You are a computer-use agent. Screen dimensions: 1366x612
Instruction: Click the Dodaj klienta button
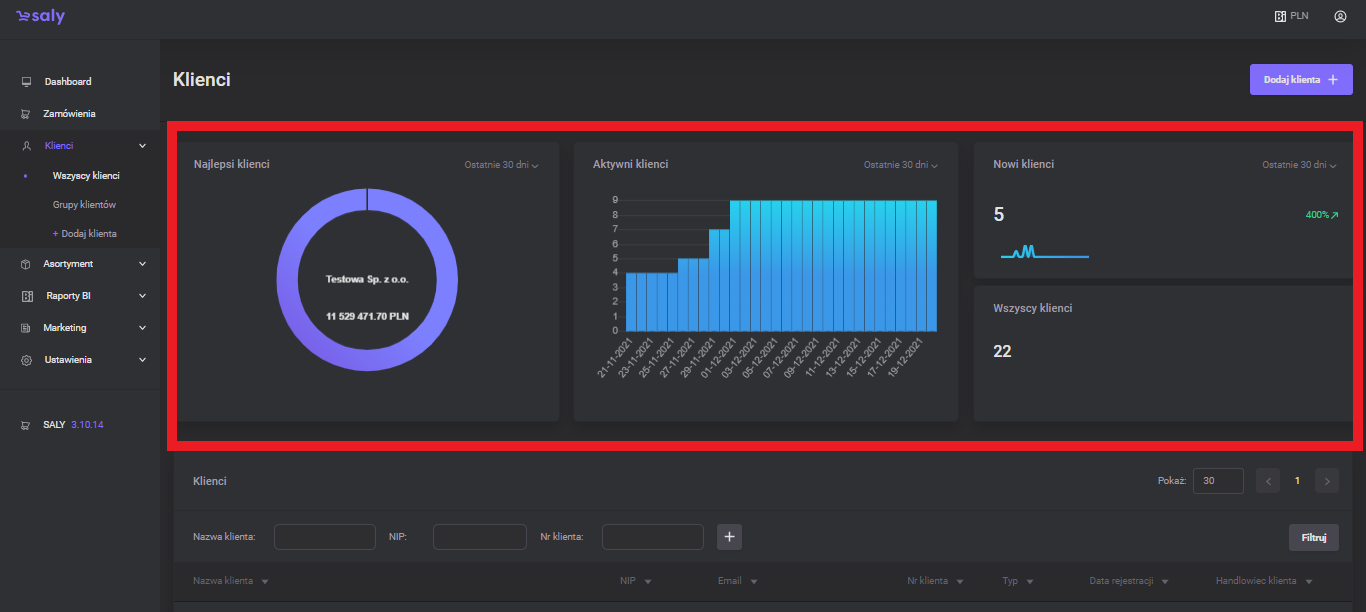click(x=1300, y=80)
